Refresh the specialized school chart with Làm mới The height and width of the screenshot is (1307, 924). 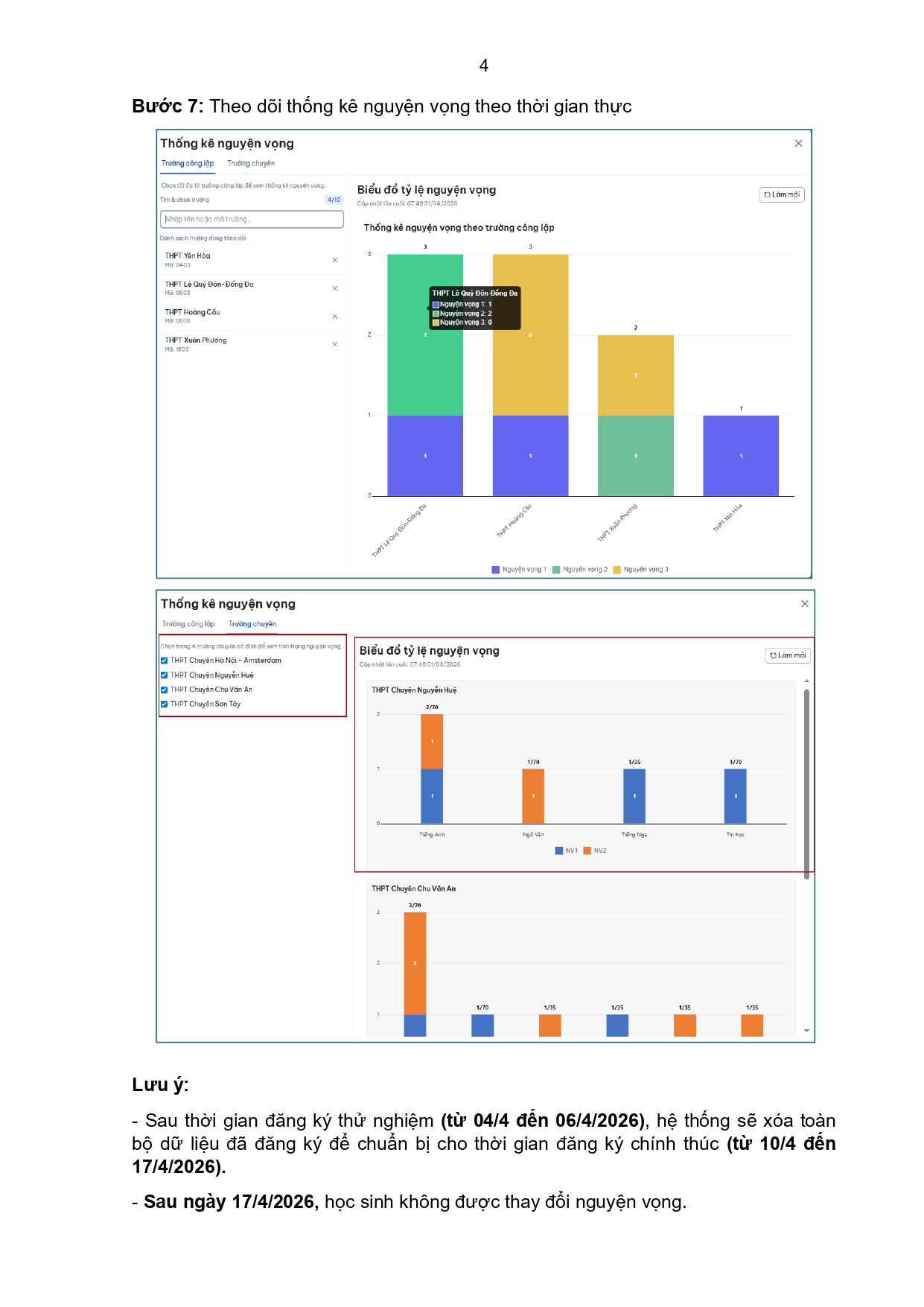click(788, 655)
